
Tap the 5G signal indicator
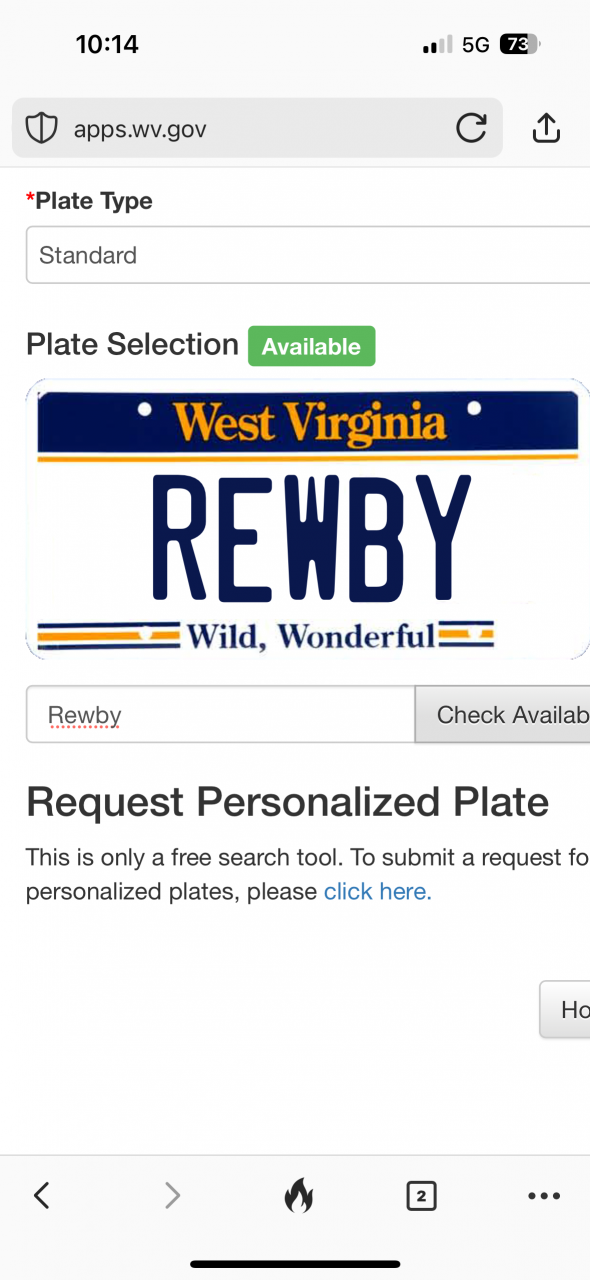tap(475, 44)
